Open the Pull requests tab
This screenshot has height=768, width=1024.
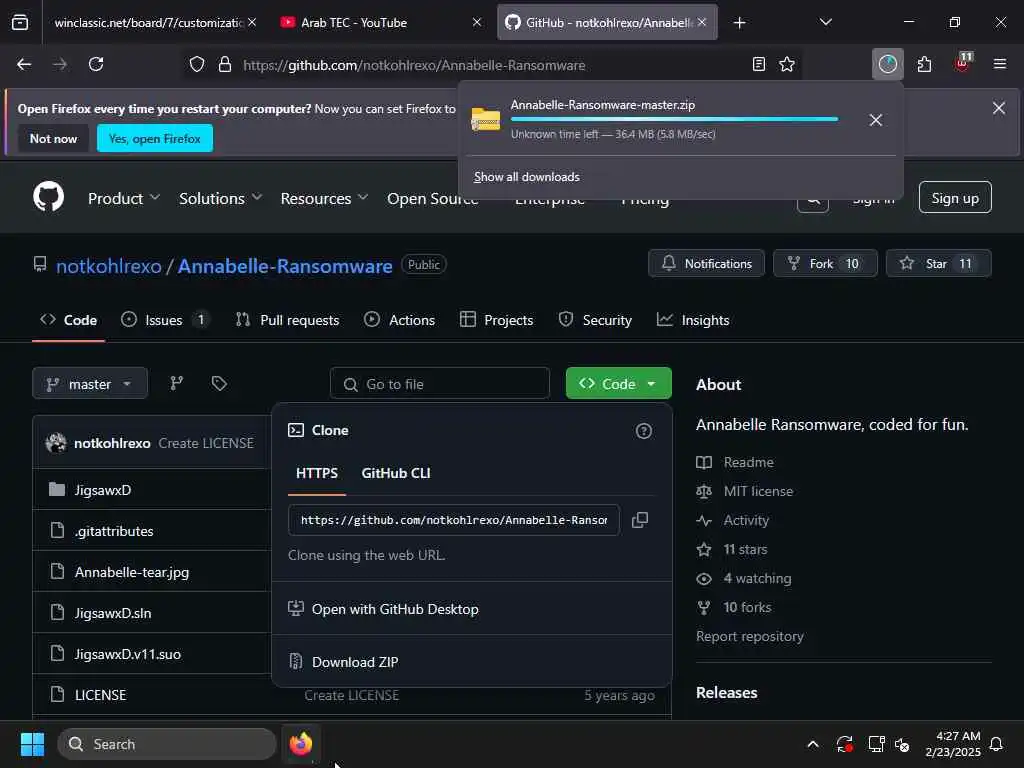click(x=288, y=320)
